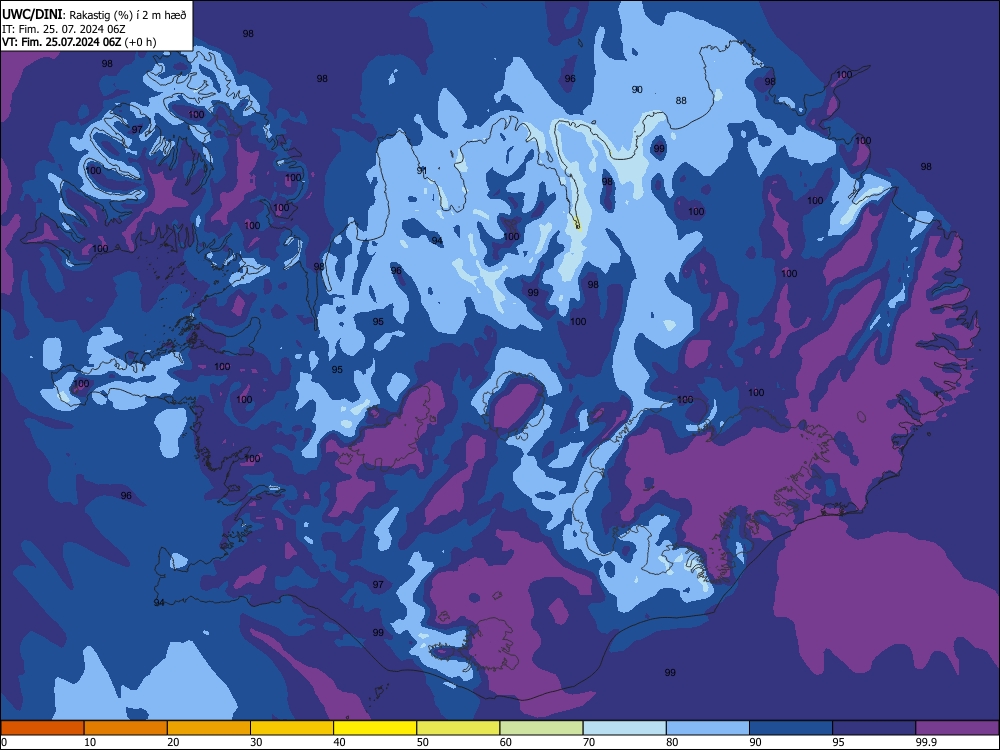
Task: Click the 0–10 dark orange legend swatch
Action: pos(42,728)
